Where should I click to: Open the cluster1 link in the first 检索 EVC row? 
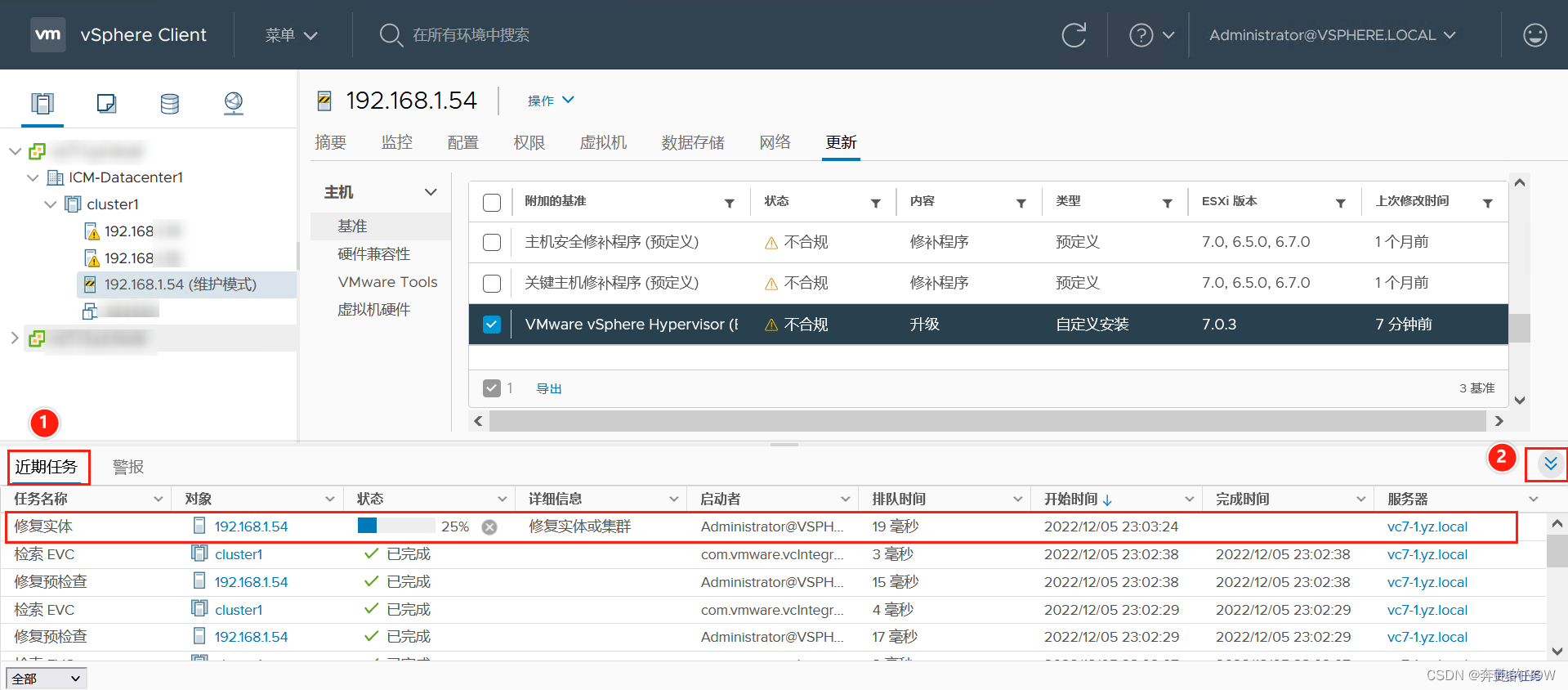click(x=239, y=554)
